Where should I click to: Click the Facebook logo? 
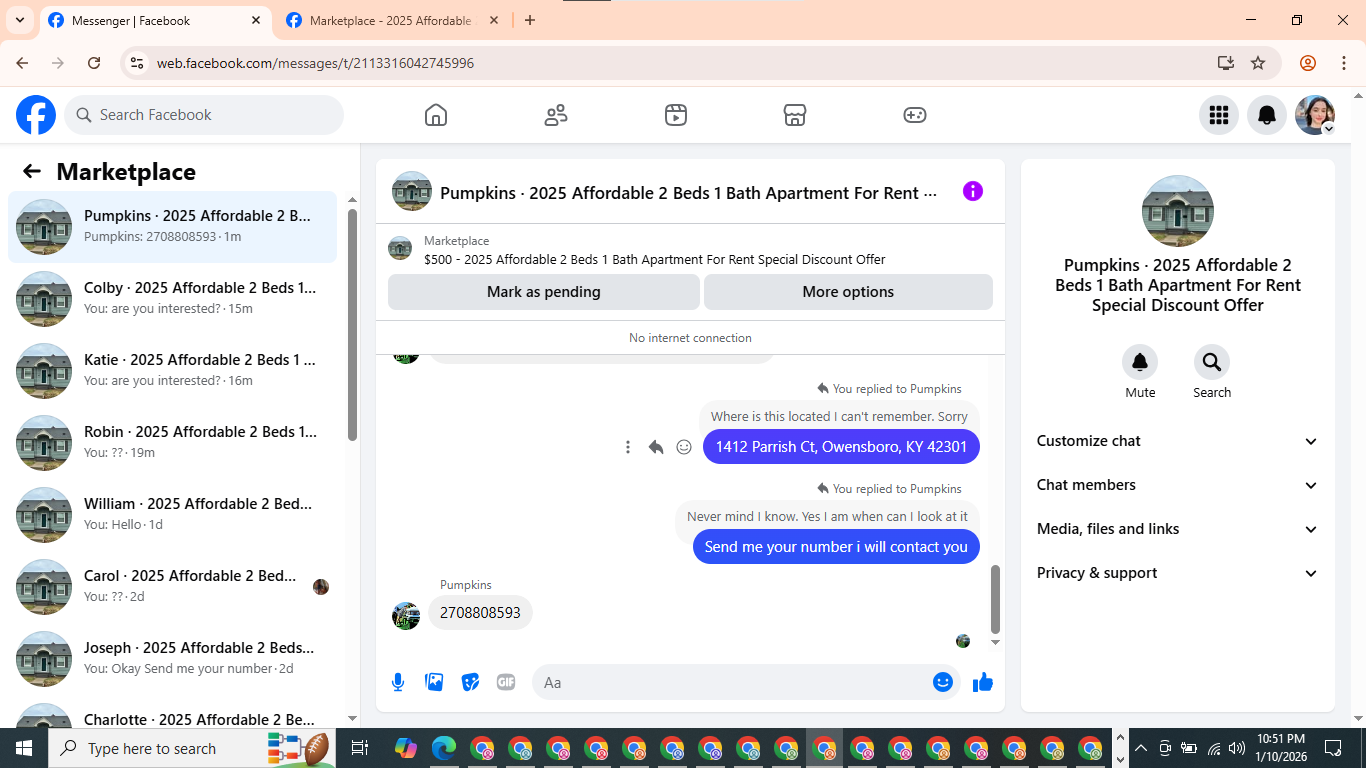point(36,115)
